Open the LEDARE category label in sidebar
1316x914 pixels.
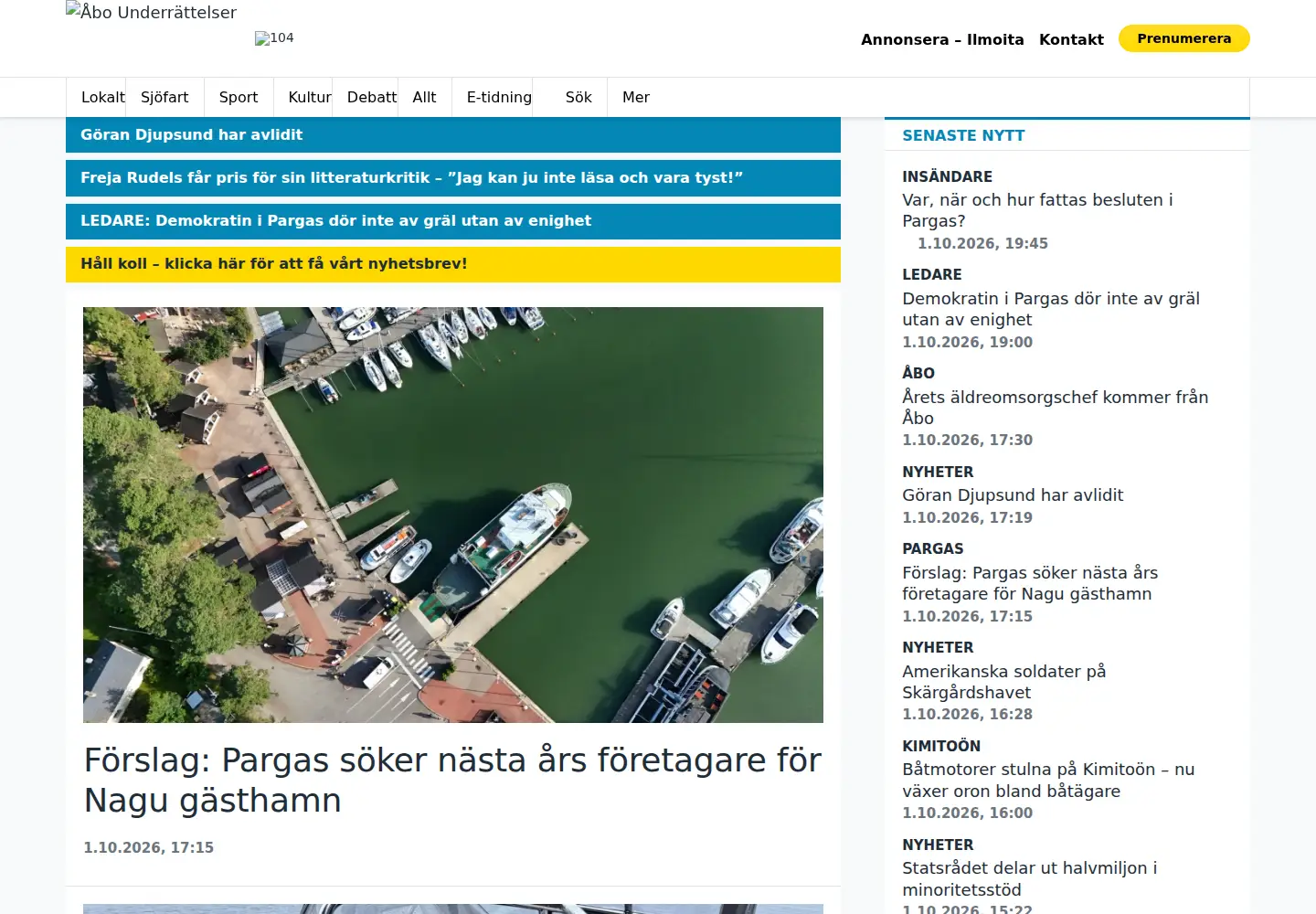[x=932, y=274]
